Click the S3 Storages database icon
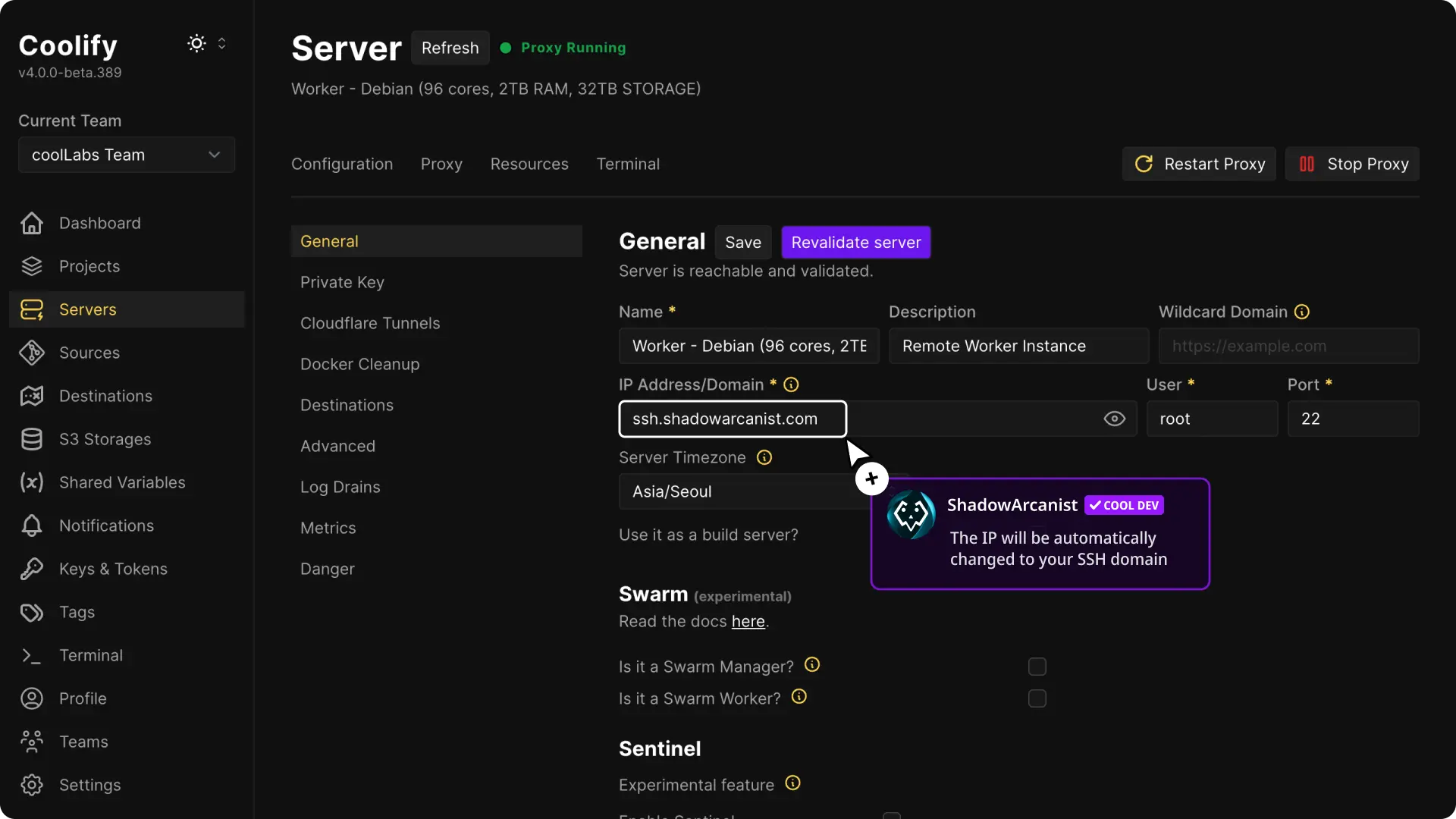1456x819 pixels. pyautogui.click(x=32, y=439)
